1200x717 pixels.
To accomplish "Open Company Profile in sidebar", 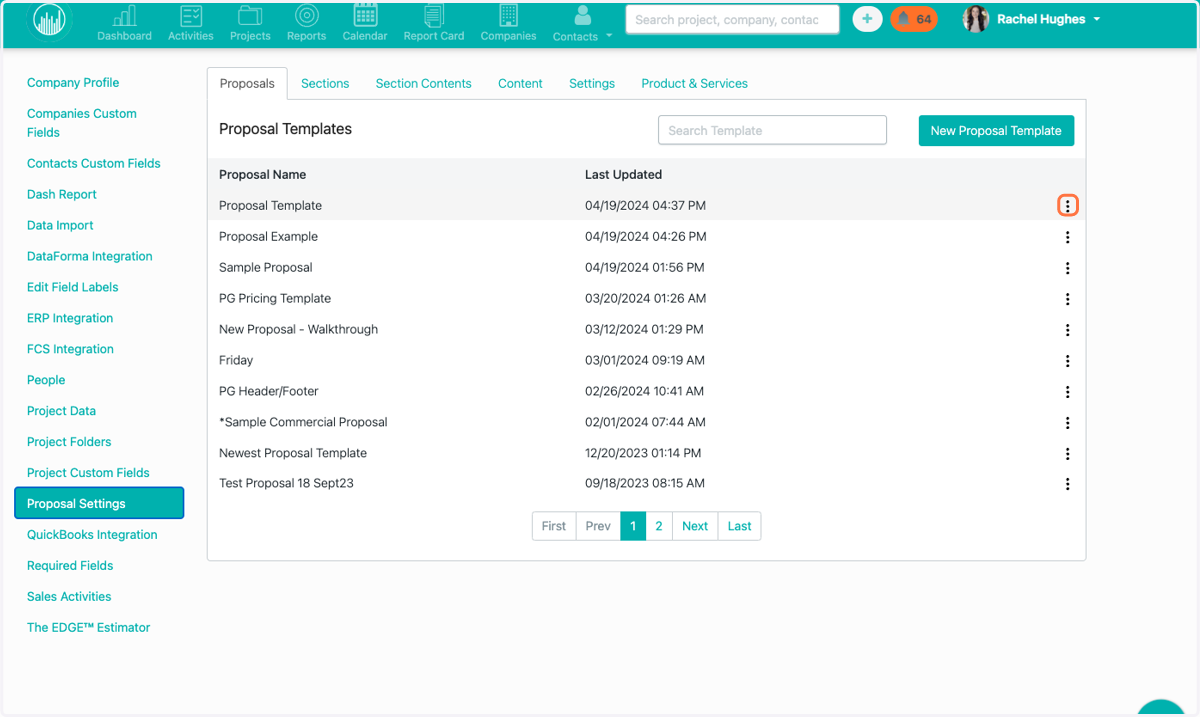I will 73,83.
